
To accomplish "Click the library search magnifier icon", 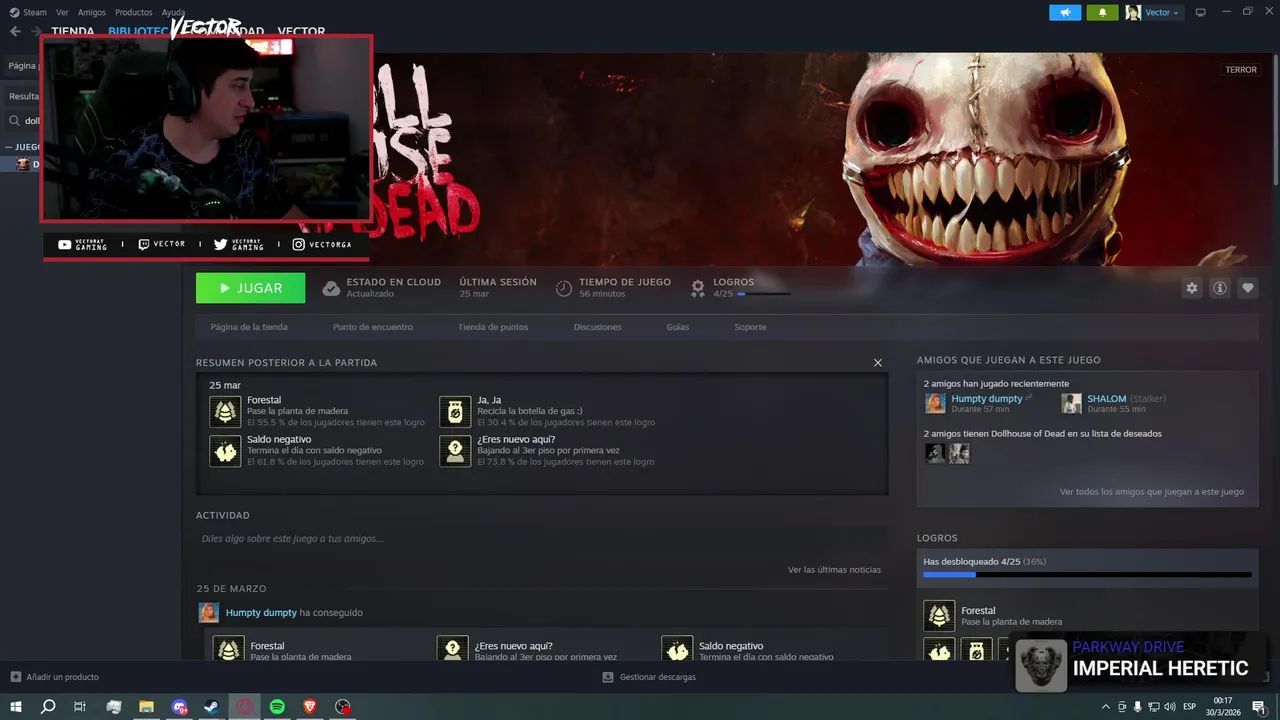I will click(14, 121).
